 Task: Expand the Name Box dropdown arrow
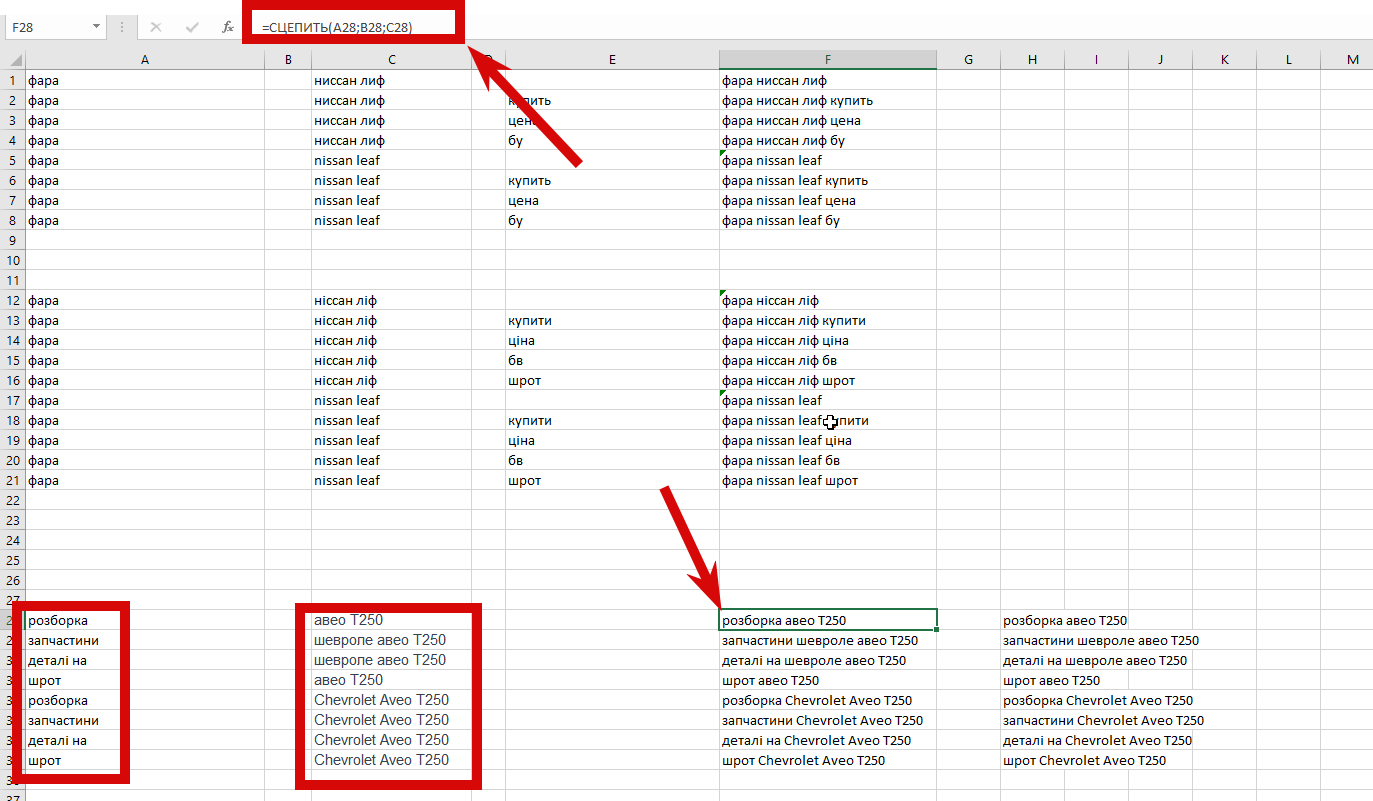96,27
